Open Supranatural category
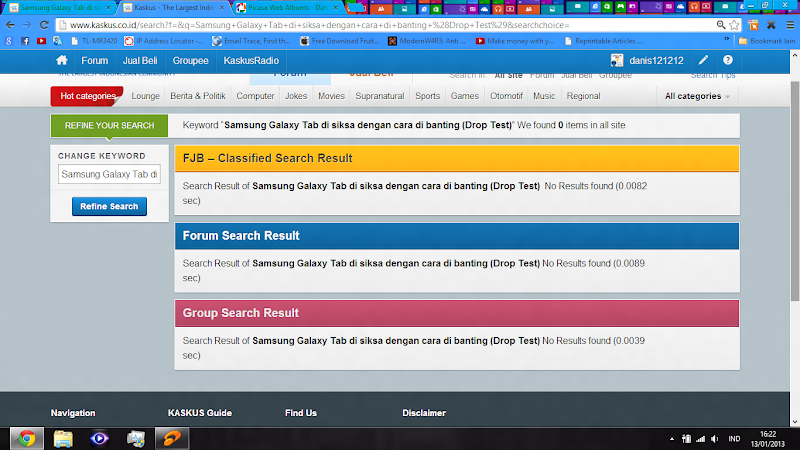 [x=380, y=96]
